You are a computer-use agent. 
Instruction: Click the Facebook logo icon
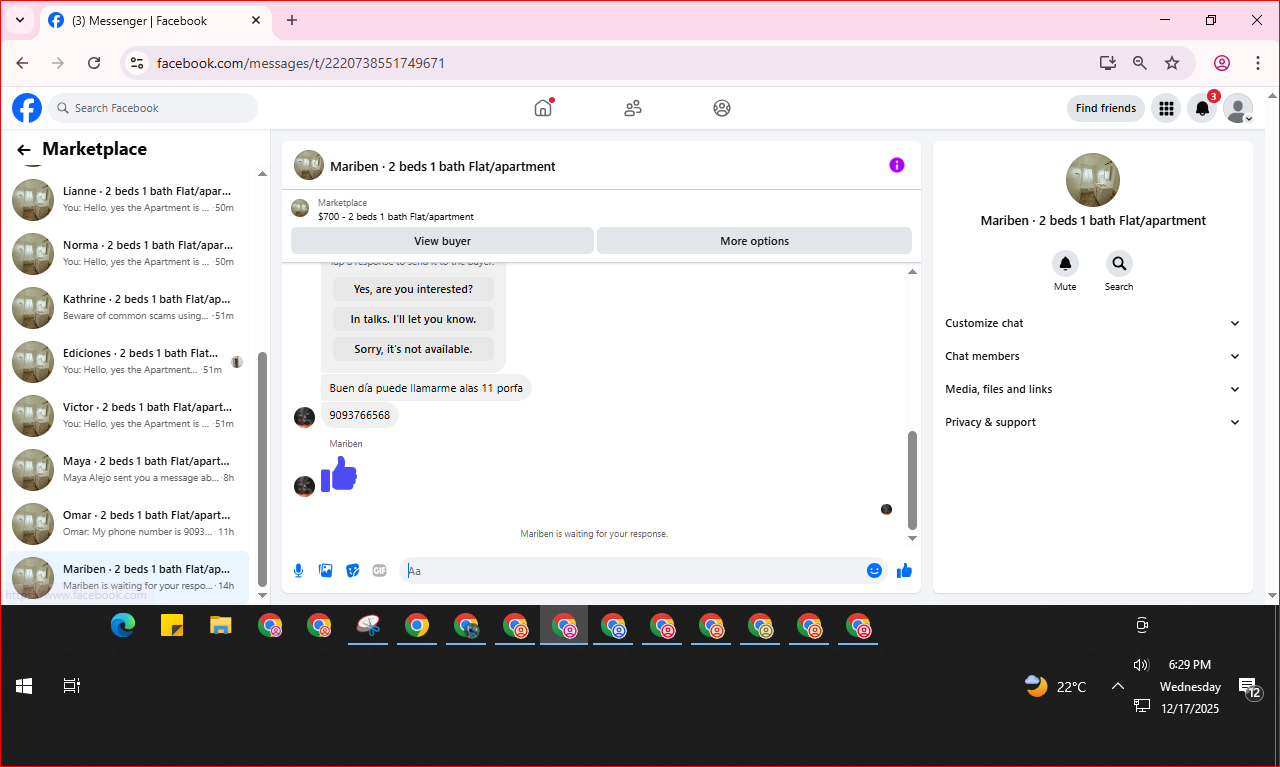point(27,108)
